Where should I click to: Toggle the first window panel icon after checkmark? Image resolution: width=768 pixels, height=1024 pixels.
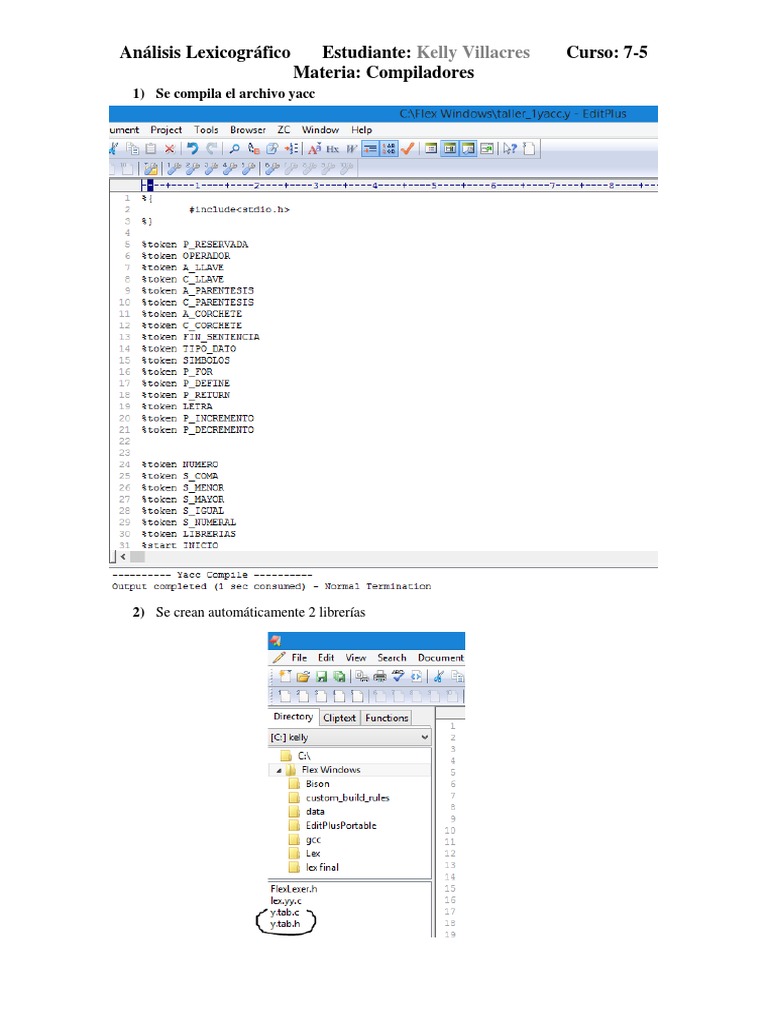point(431,149)
